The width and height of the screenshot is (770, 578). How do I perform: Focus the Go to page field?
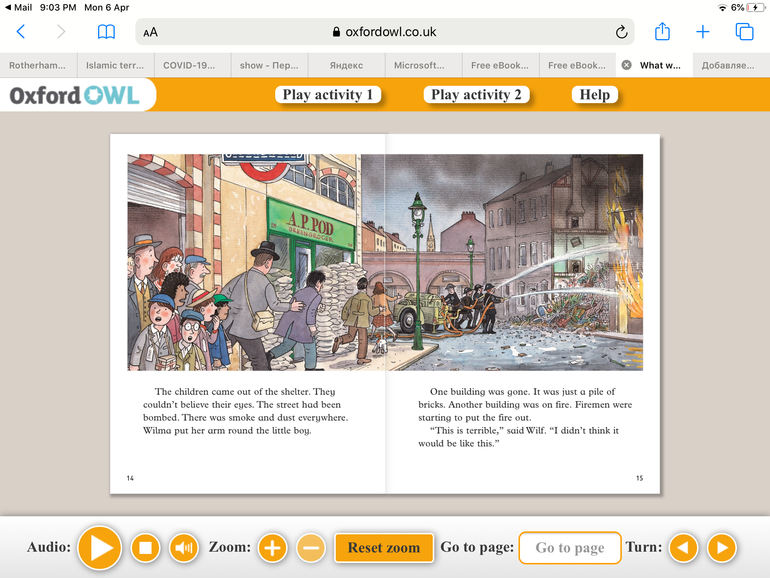[569, 547]
